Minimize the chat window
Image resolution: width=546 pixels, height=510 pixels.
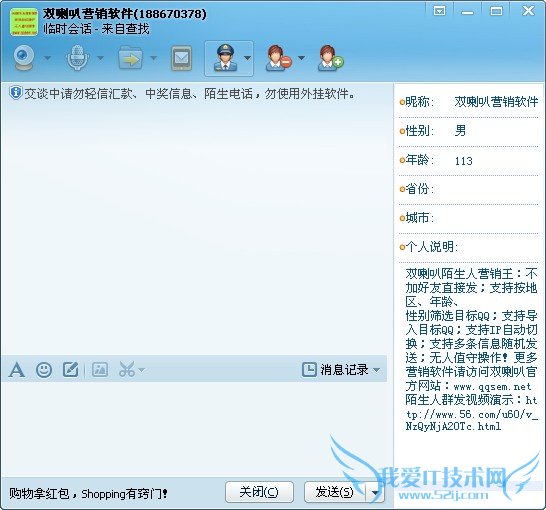coord(467,12)
